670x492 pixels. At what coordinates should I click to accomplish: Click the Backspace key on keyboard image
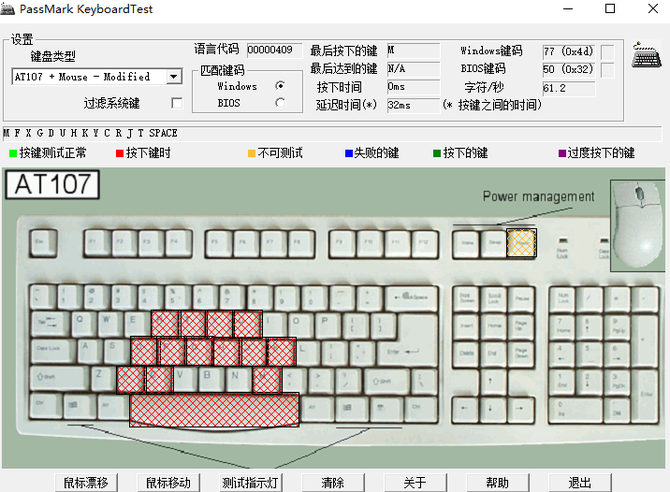(x=411, y=297)
